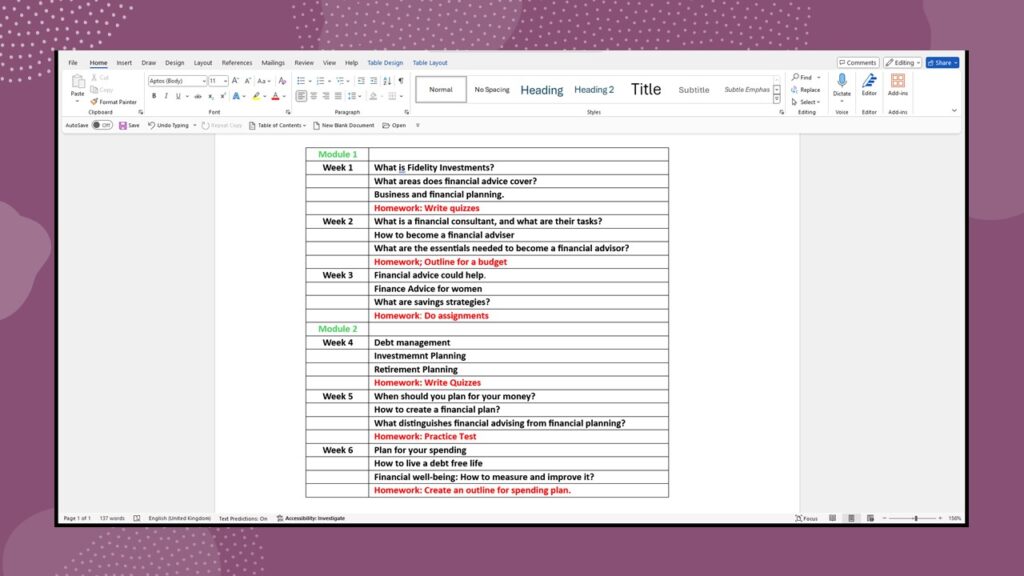
Task: Click the Format Painter icon
Action: coord(94,102)
